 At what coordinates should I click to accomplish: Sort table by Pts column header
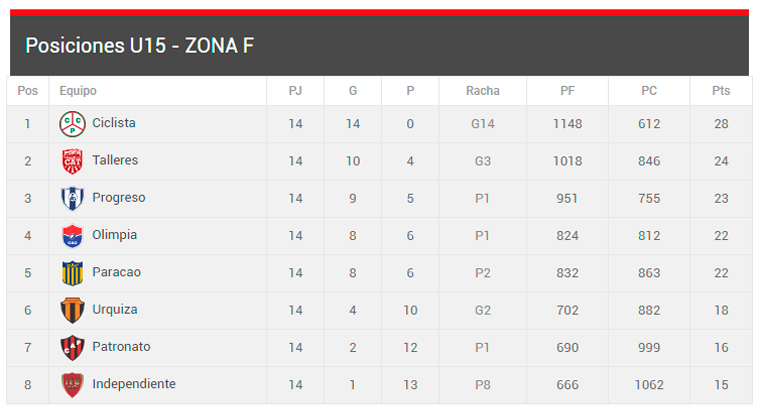(721, 91)
